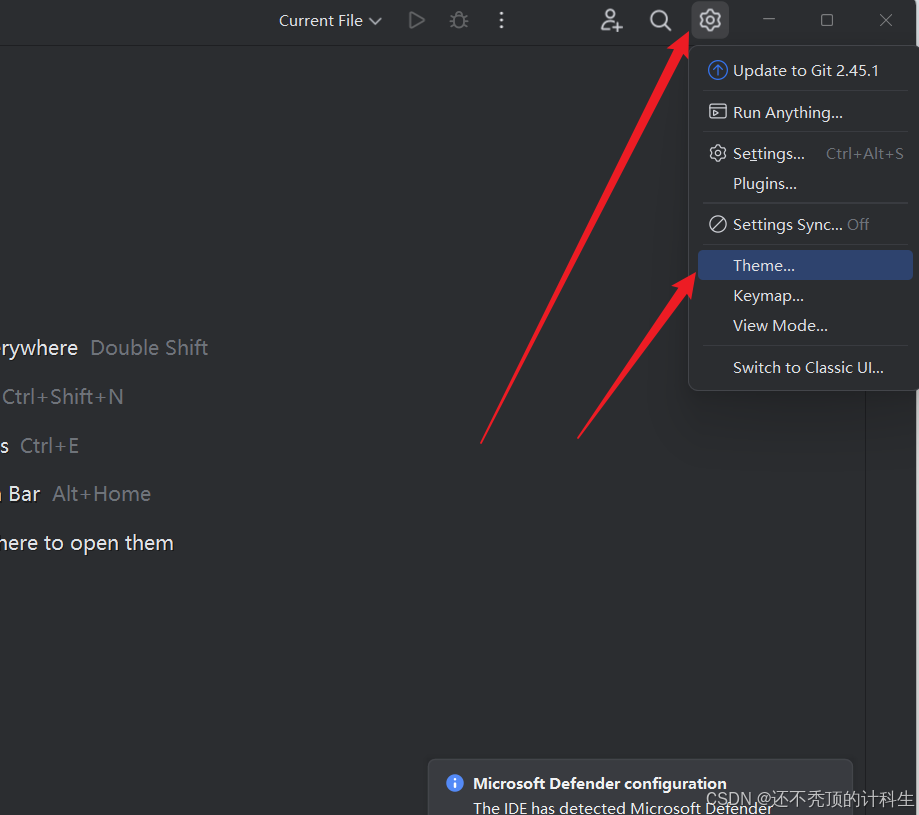This screenshot has width=919, height=815.
Task: Open Plugins... menu entry
Action: 805,184
